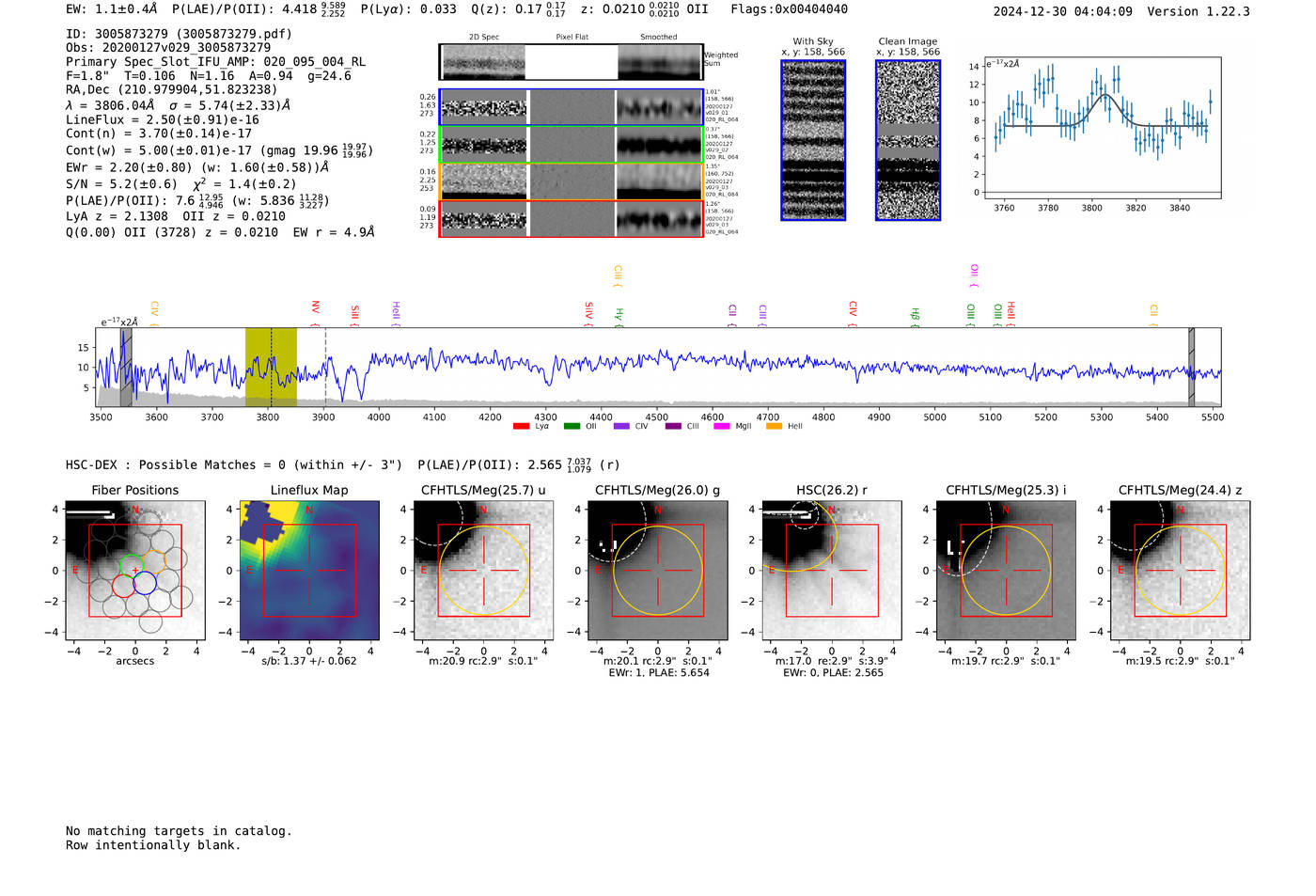Open the With Sky image
This screenshot has width=1316, height=896.
click(813, 140)
